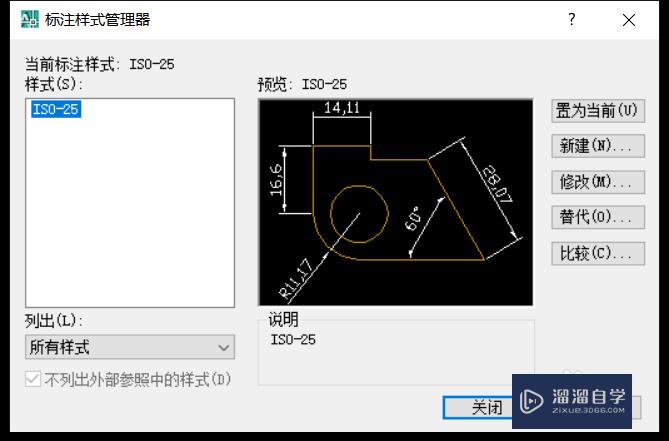Click the 样式(S): label
The height and width of the screenshot is (441, 669).
click(54, 84)
